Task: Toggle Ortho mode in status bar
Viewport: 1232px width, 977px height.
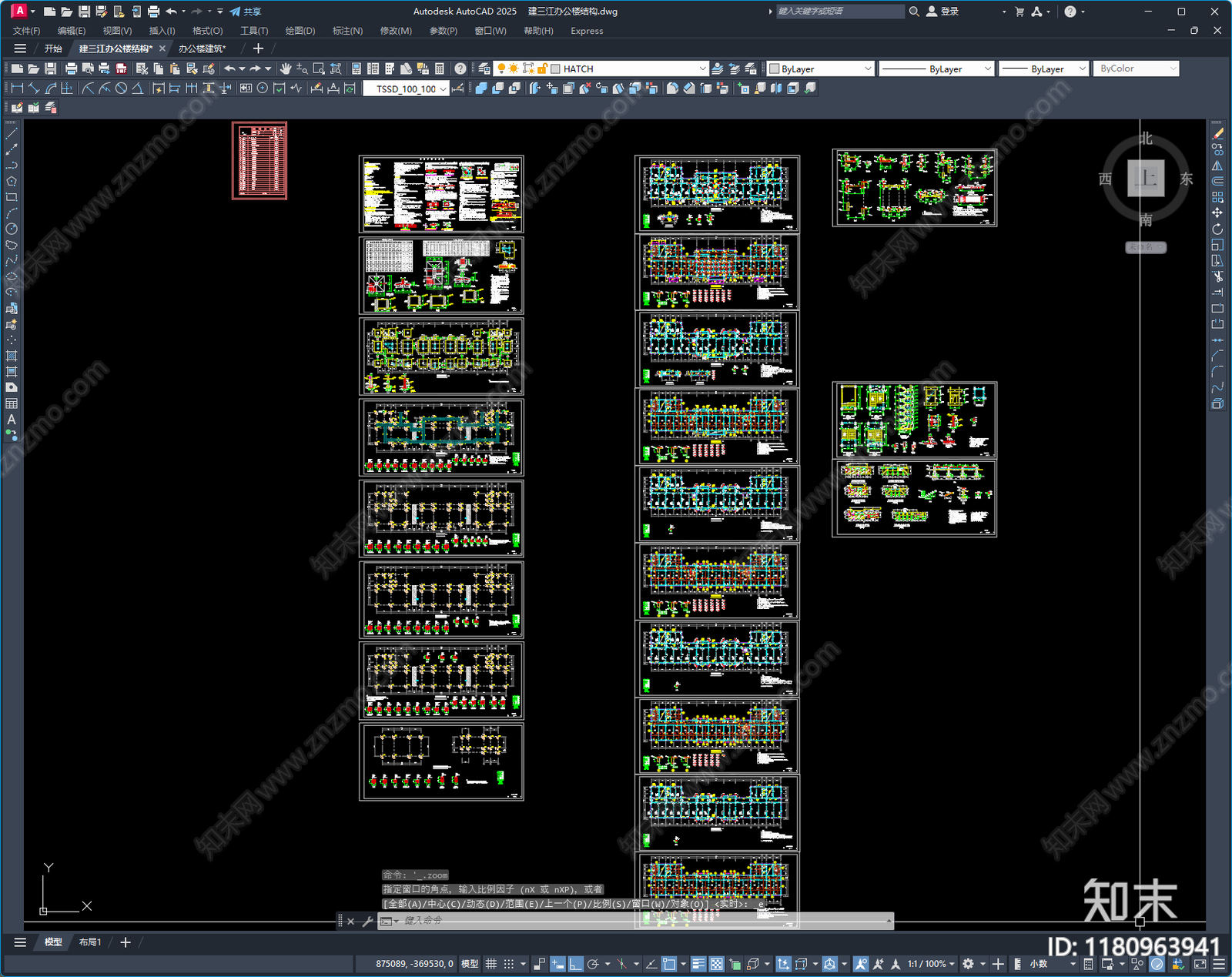Action: click(575, 964)
